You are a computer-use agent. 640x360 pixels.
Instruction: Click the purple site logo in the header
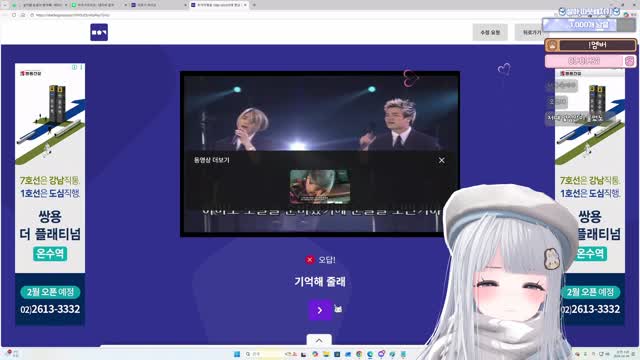[x=99, y=32]
